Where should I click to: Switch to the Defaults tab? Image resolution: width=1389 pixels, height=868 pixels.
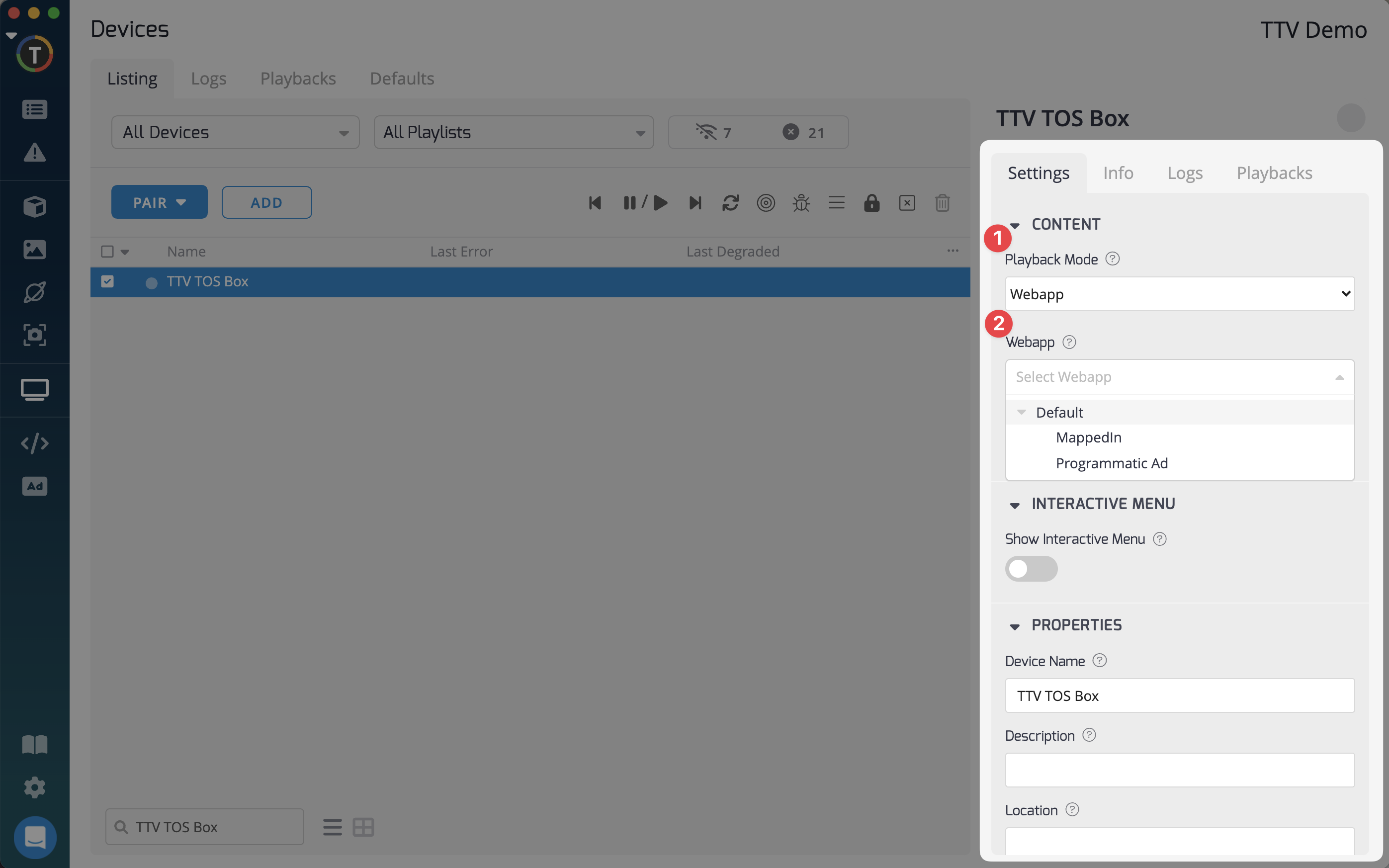click(402, 79)
